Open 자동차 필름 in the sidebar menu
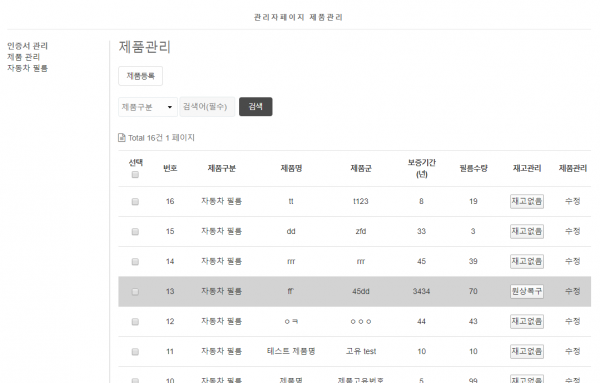The width and height of the screenshot is (600, 383). [28, 68]
